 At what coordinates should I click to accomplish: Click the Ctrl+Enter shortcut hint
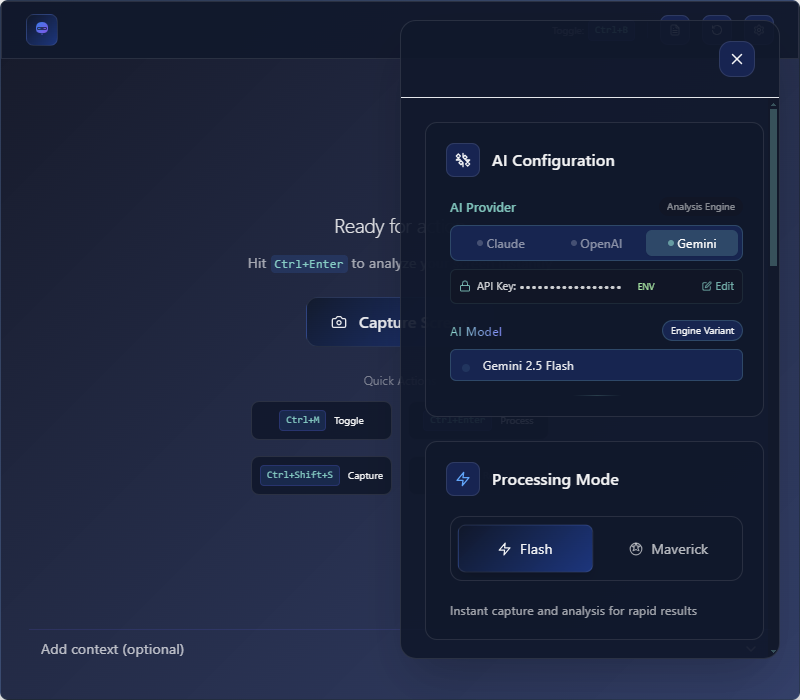tap(309, 264)
